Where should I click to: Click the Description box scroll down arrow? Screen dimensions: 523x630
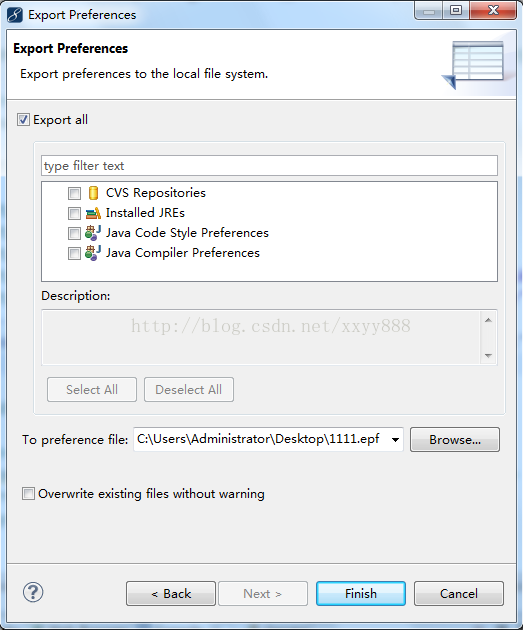point(488,356)
